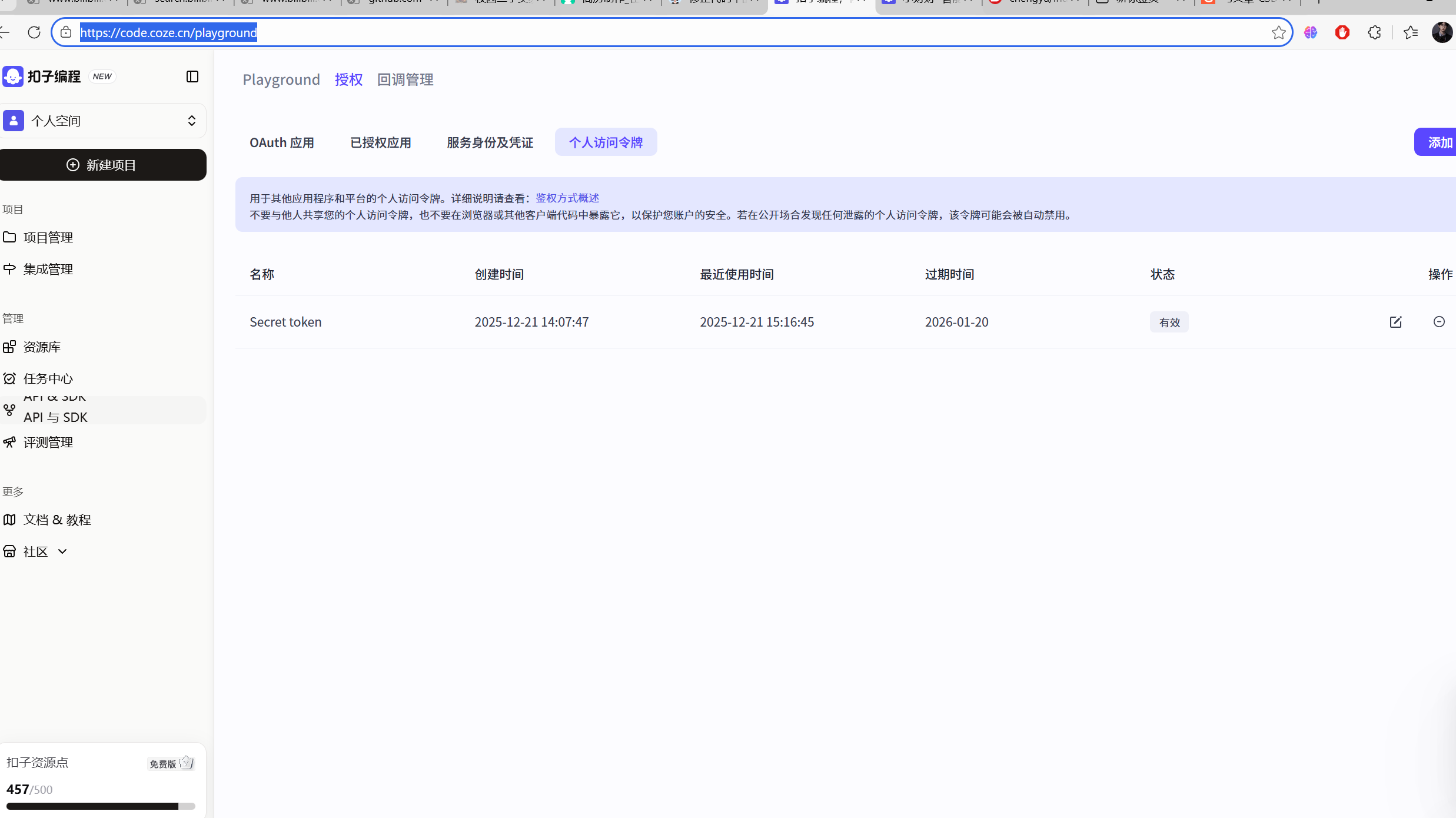Click the 免费版 plan badge
The image size is (1456, 818).
coord(171,763)
